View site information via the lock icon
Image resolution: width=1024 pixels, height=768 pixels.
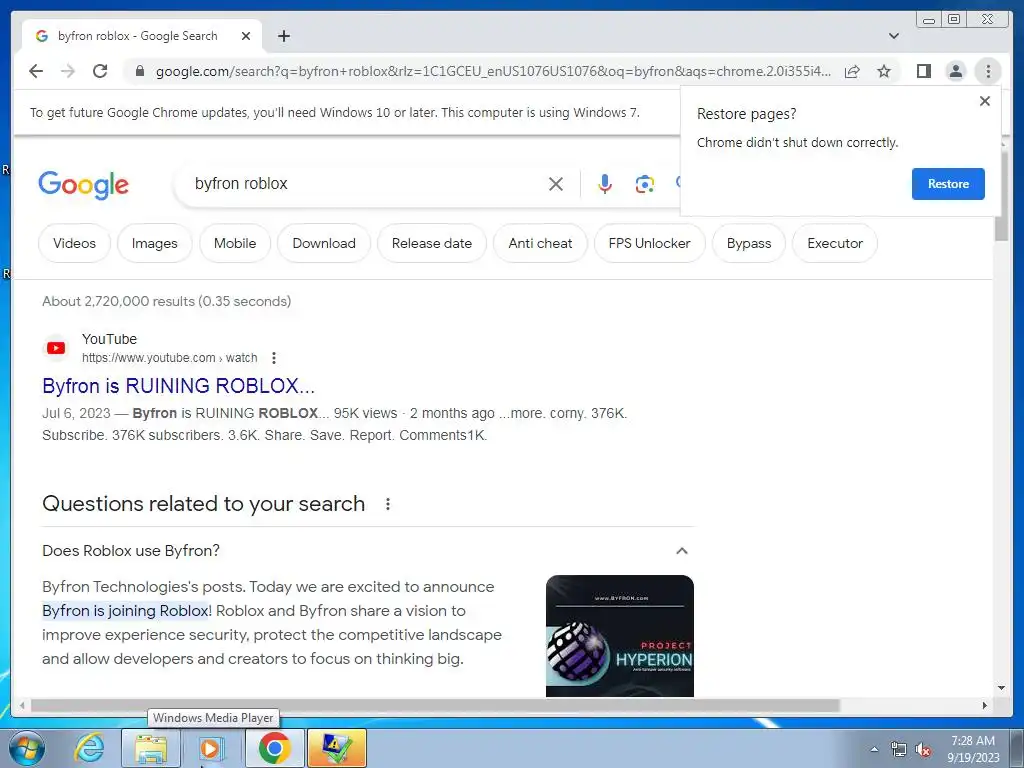click(139, 71)
